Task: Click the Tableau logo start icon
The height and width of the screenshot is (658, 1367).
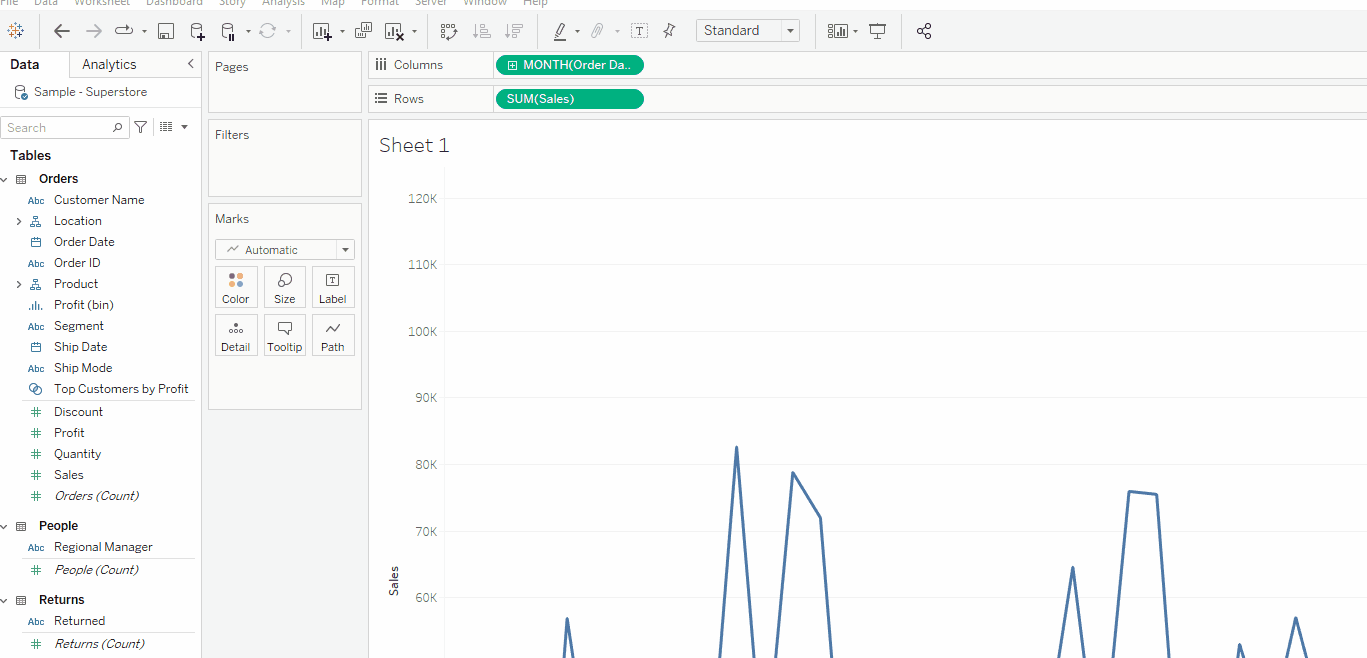Action: pos(16,31)
